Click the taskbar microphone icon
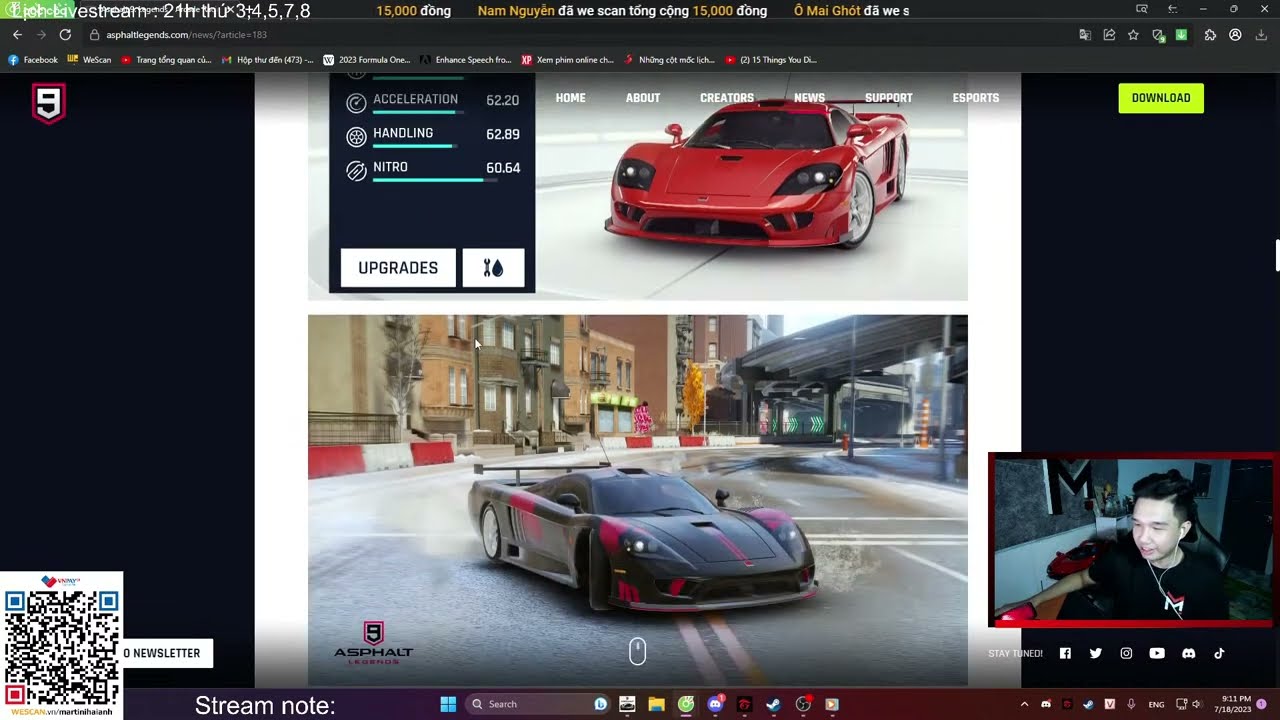The width and height of the screenshot is (1280, 720). click(1131, 704)
